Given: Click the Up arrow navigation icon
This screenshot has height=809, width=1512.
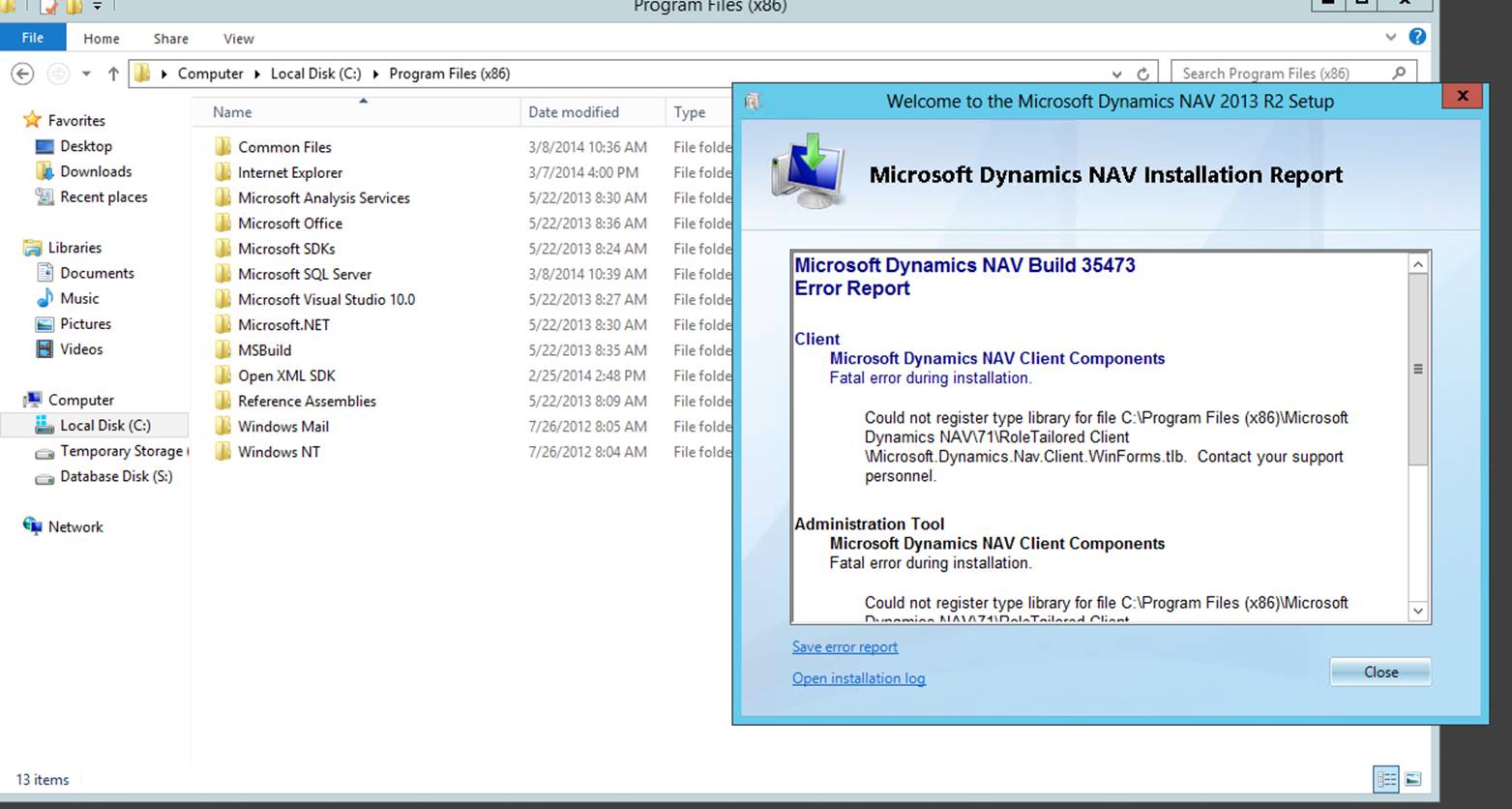Looking at the screenshot, I should pos(113,73).
